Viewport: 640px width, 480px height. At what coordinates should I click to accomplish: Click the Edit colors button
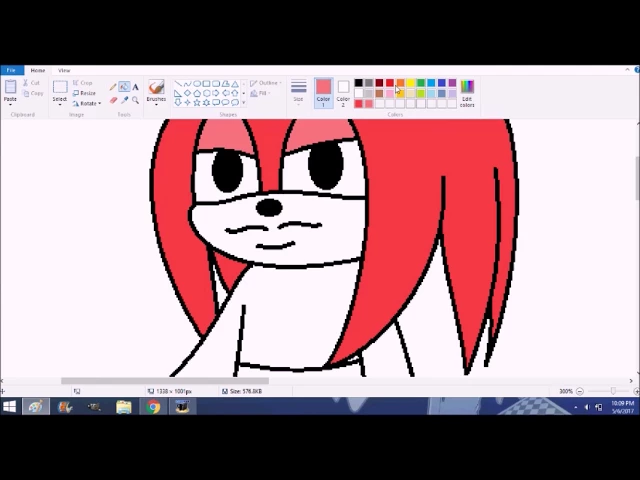click(x=467, y=93)
